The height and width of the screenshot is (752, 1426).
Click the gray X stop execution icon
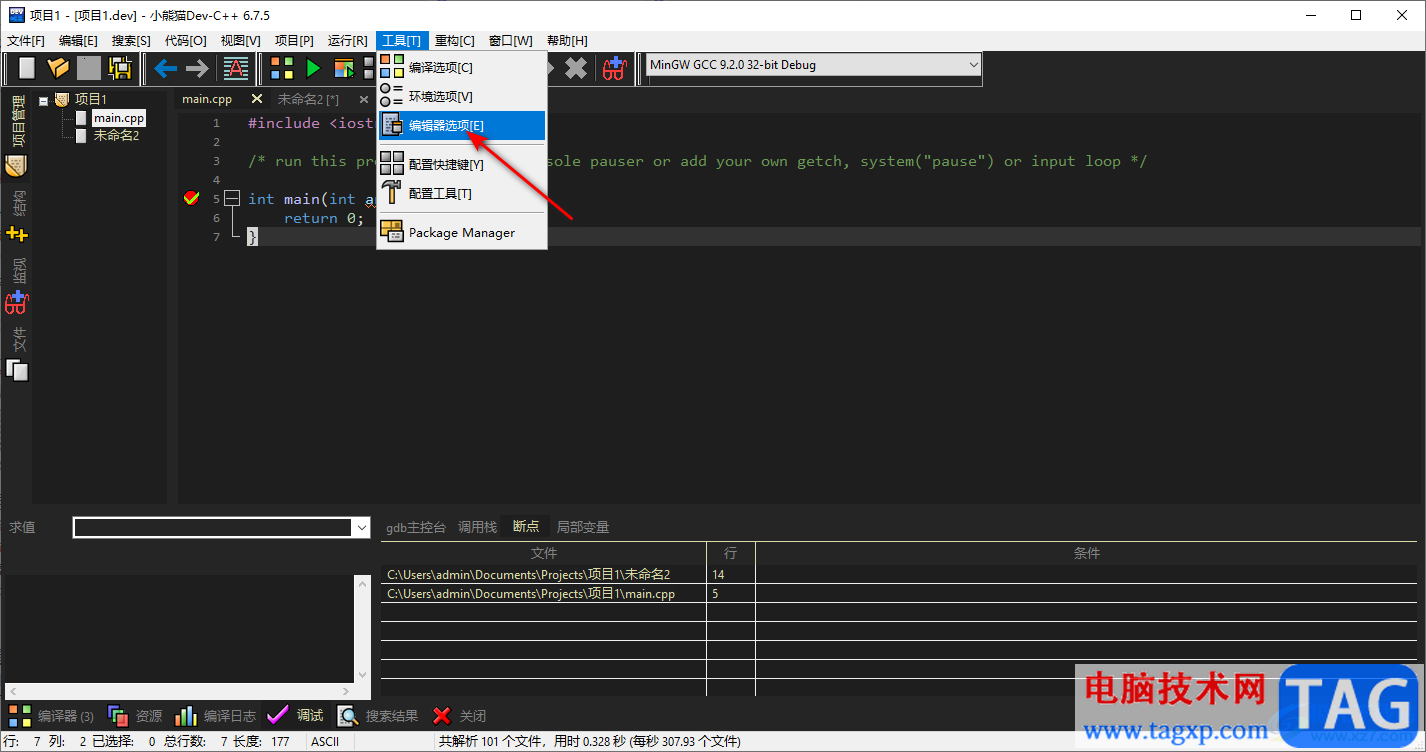click(576, 68)
